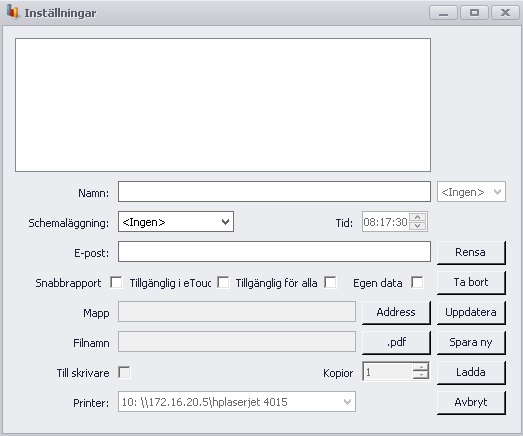Click the Rensa button
Screen dimensions: 523x436
click(471, 253)
